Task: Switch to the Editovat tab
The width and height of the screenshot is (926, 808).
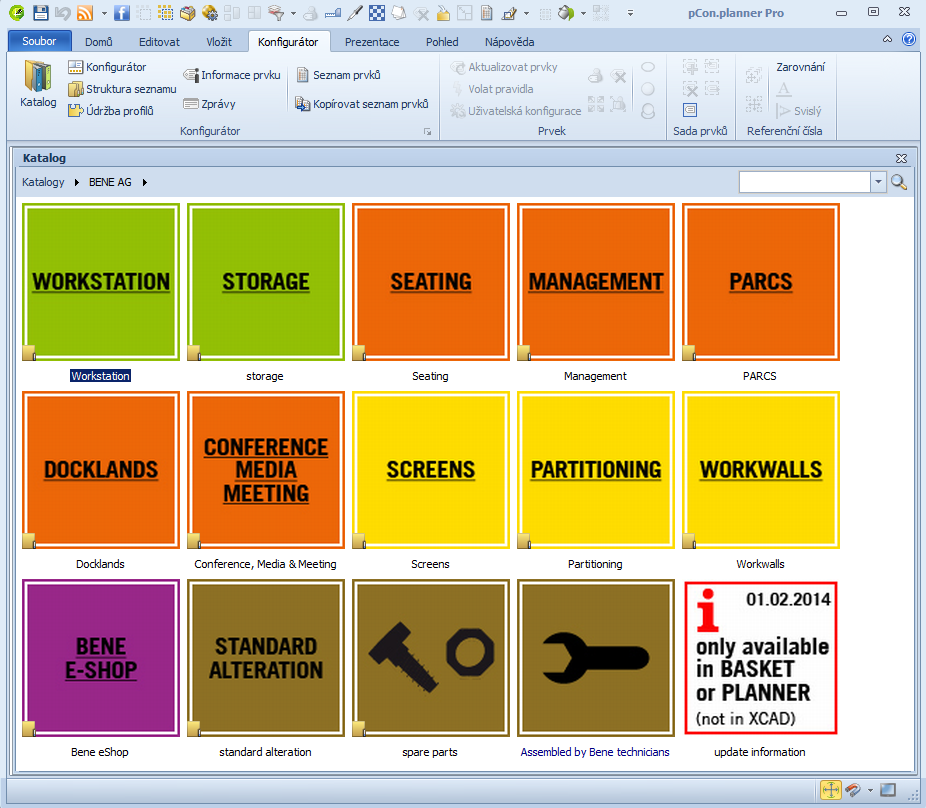Action: (159, 42)
